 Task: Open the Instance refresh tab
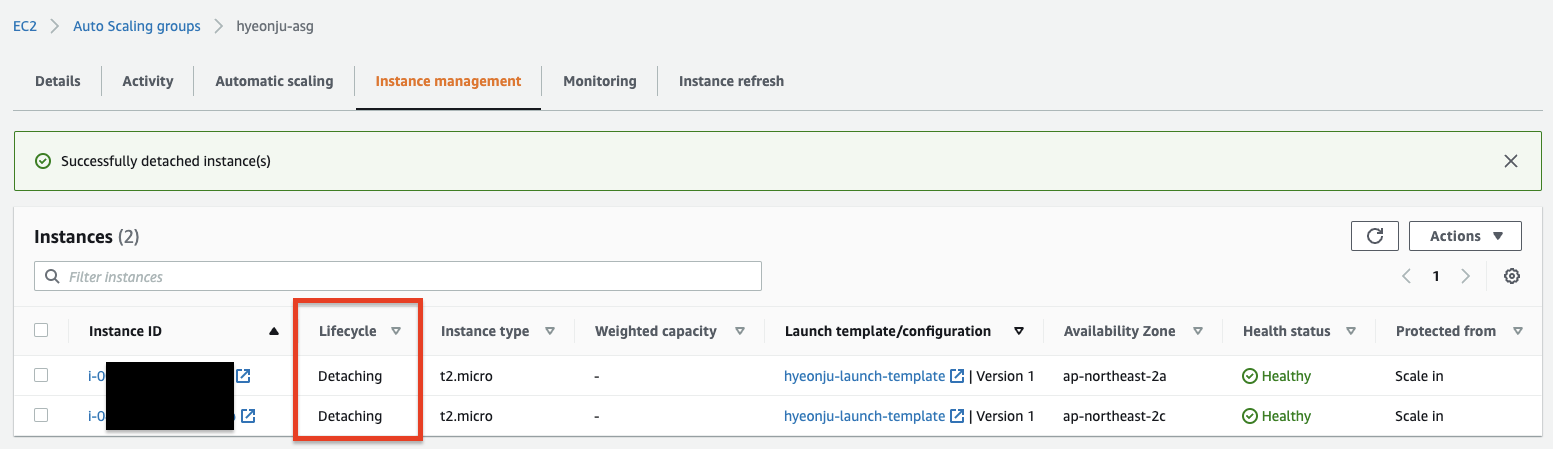(731, 81)
